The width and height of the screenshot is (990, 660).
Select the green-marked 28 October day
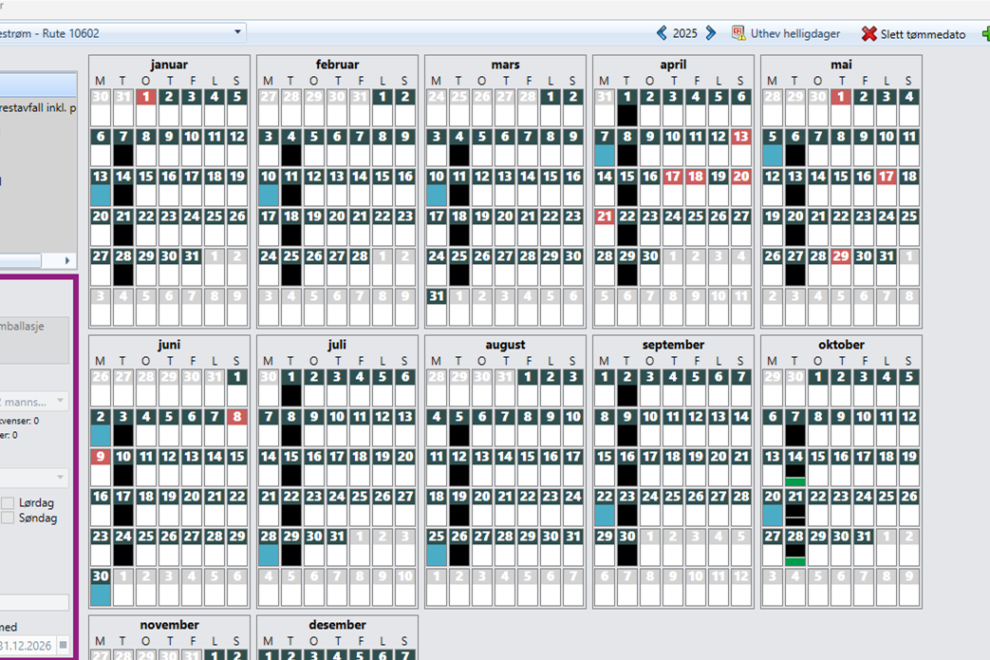(795, 546)
